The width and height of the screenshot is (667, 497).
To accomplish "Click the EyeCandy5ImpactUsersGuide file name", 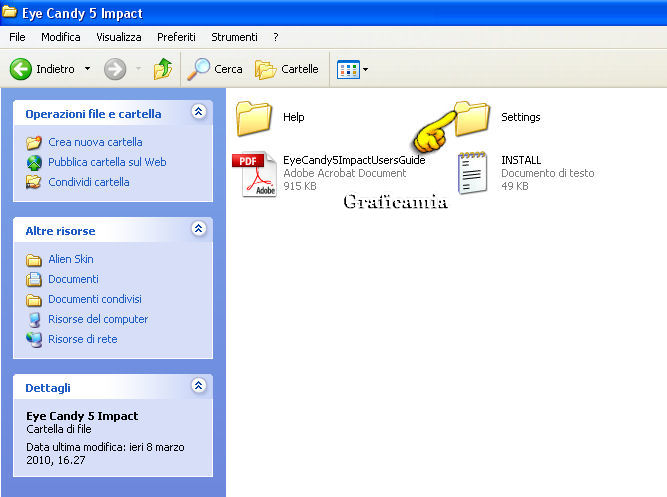I will tap(354, 160).
